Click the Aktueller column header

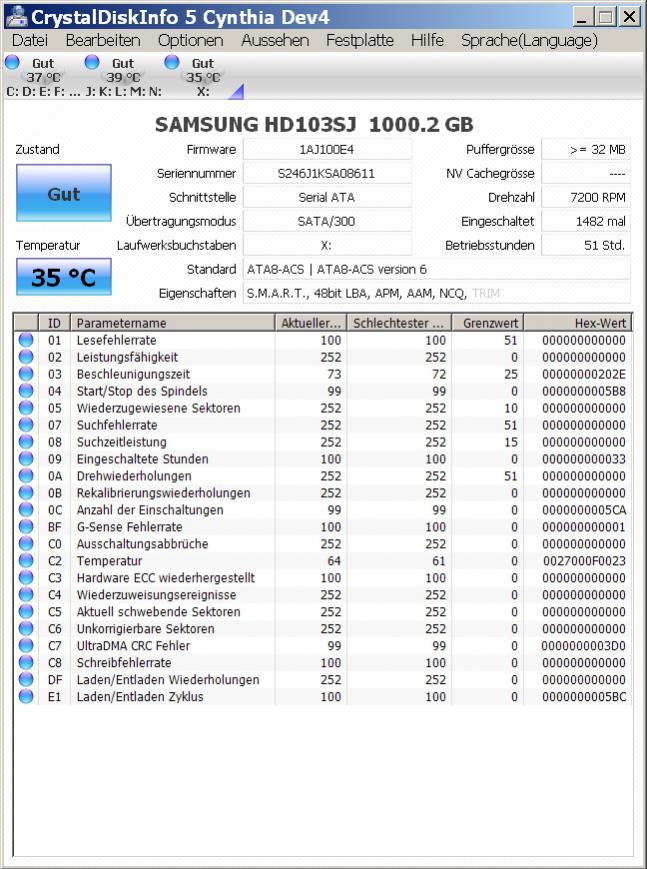coord(310,323)
